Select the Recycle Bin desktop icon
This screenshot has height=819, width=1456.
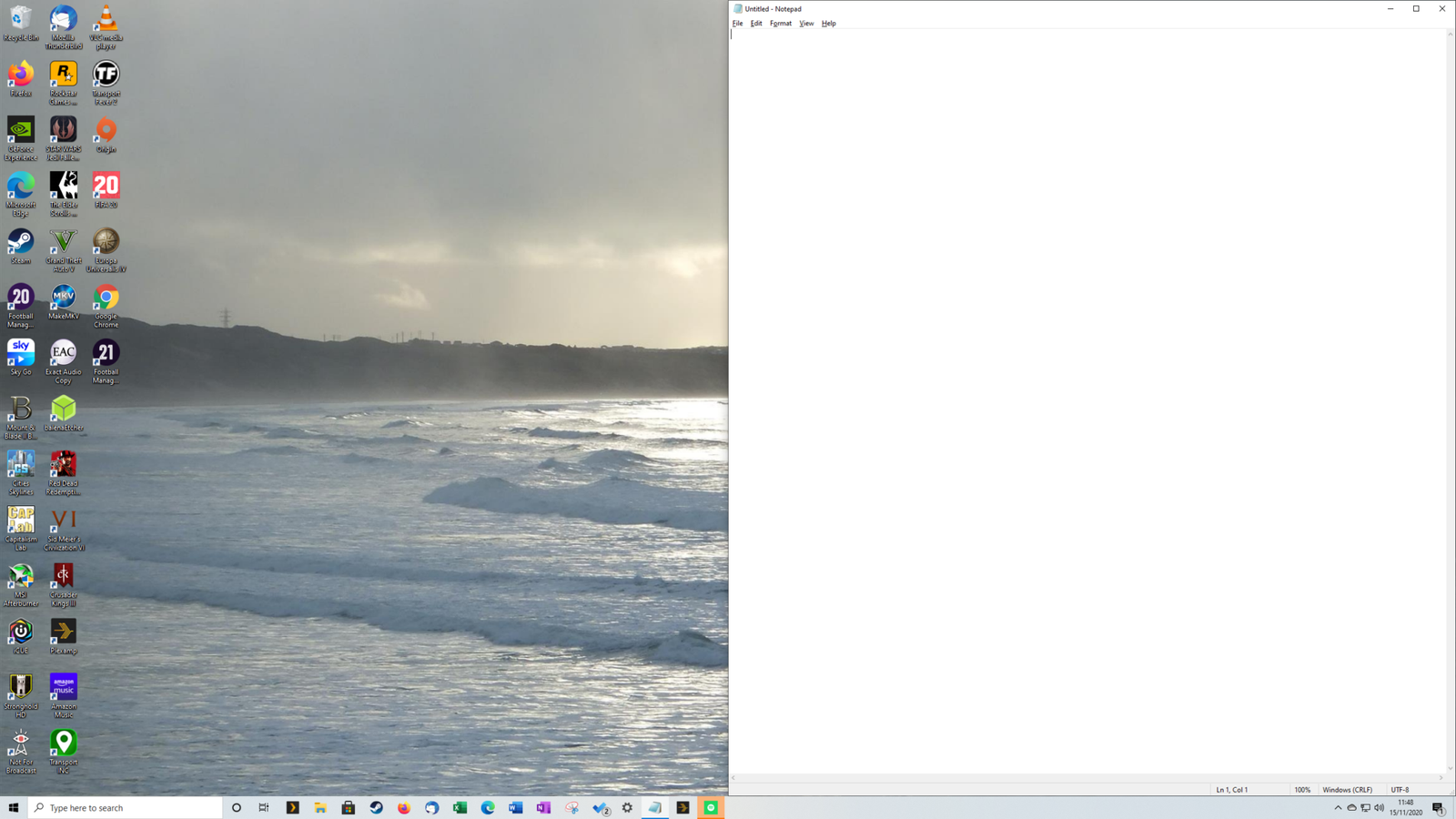click(x=20, y=24)
